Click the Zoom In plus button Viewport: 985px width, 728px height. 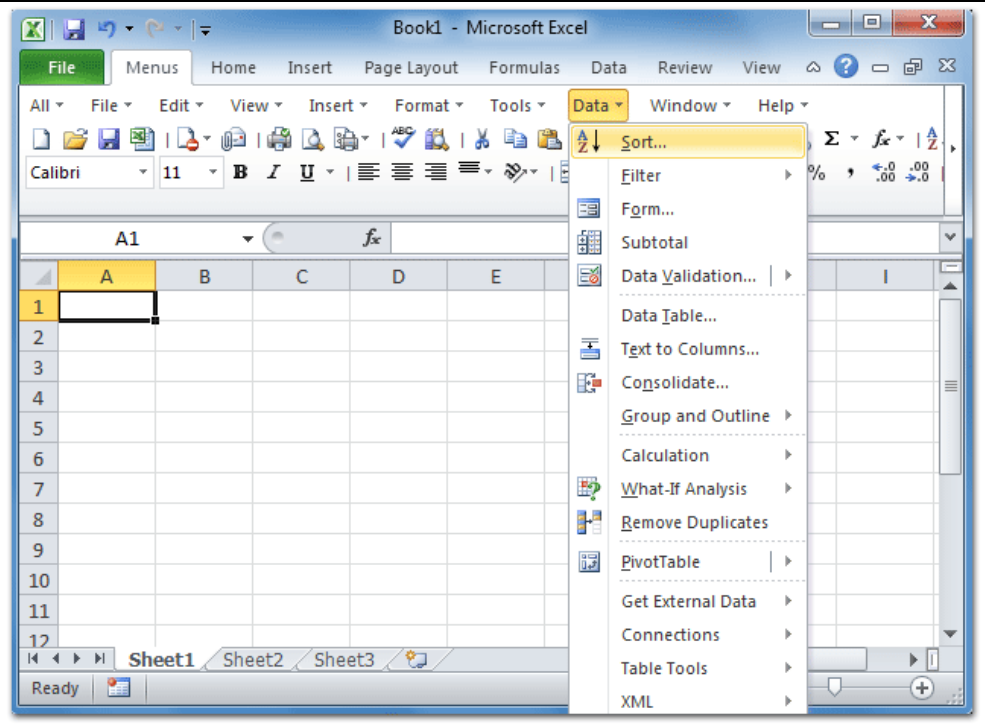tap(922, 688)
